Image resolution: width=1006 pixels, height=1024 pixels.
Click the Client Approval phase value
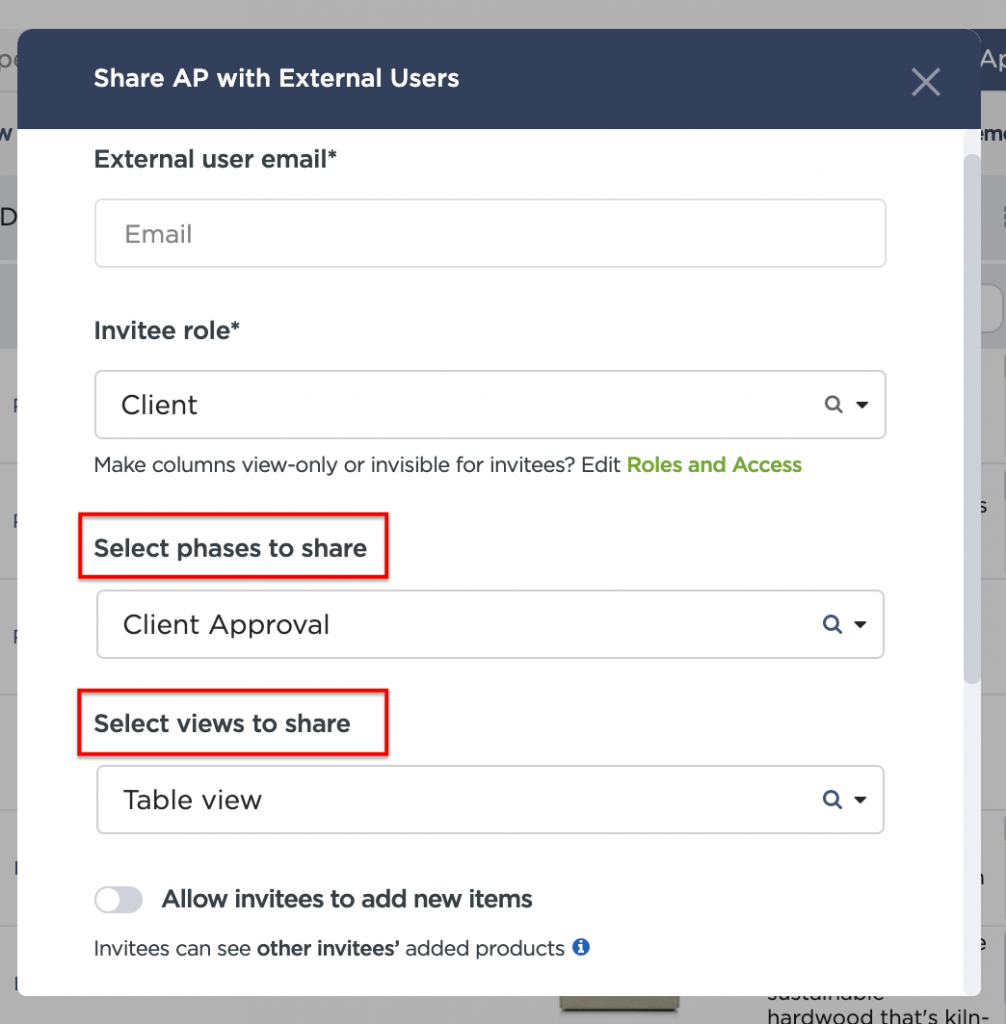coord(226,624)
